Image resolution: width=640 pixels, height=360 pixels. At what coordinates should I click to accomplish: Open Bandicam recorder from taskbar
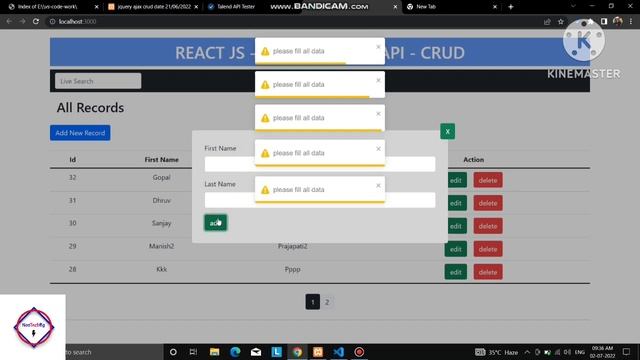(359, 352)
